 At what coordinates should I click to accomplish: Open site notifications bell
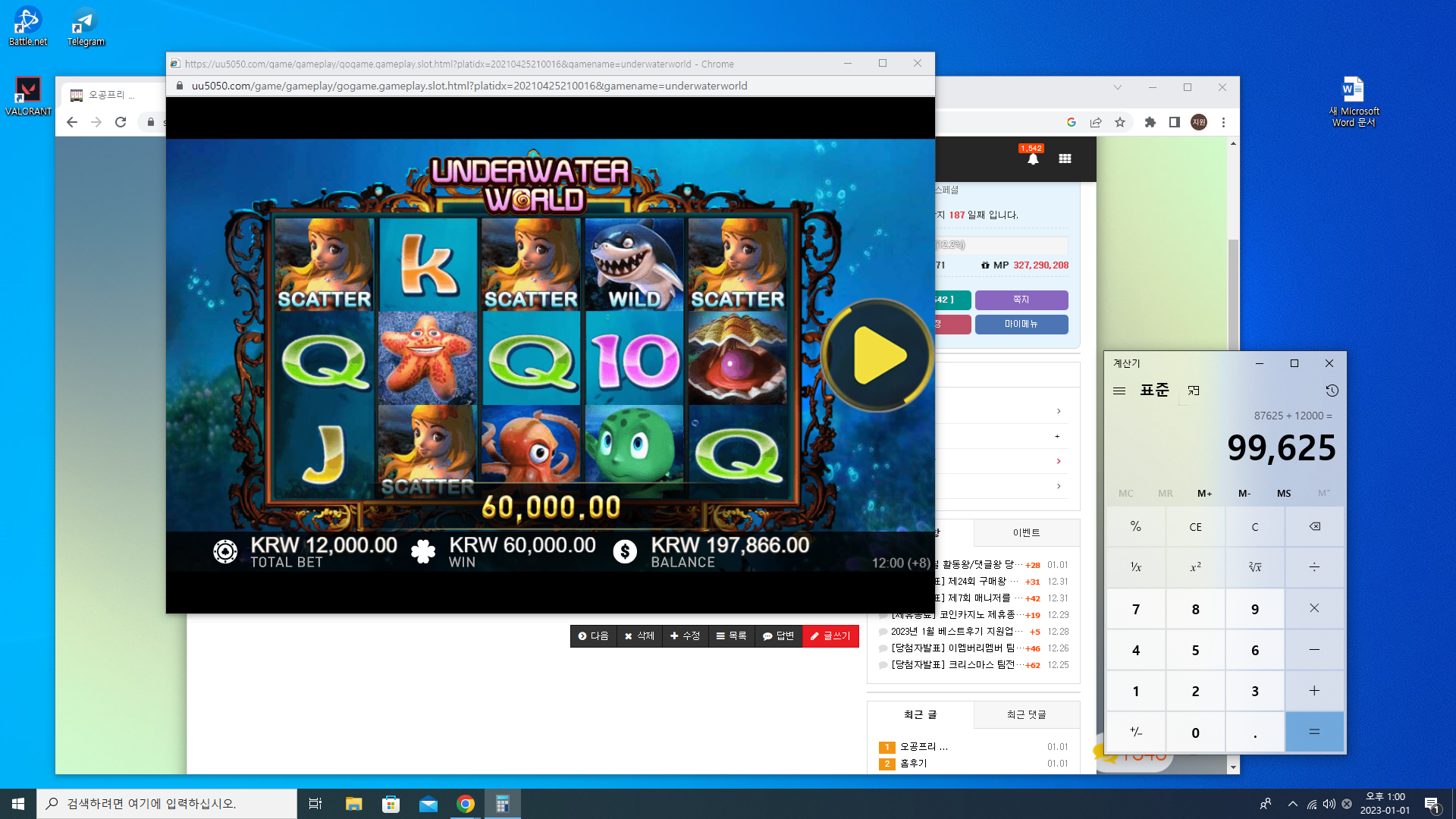[1033, 158]
